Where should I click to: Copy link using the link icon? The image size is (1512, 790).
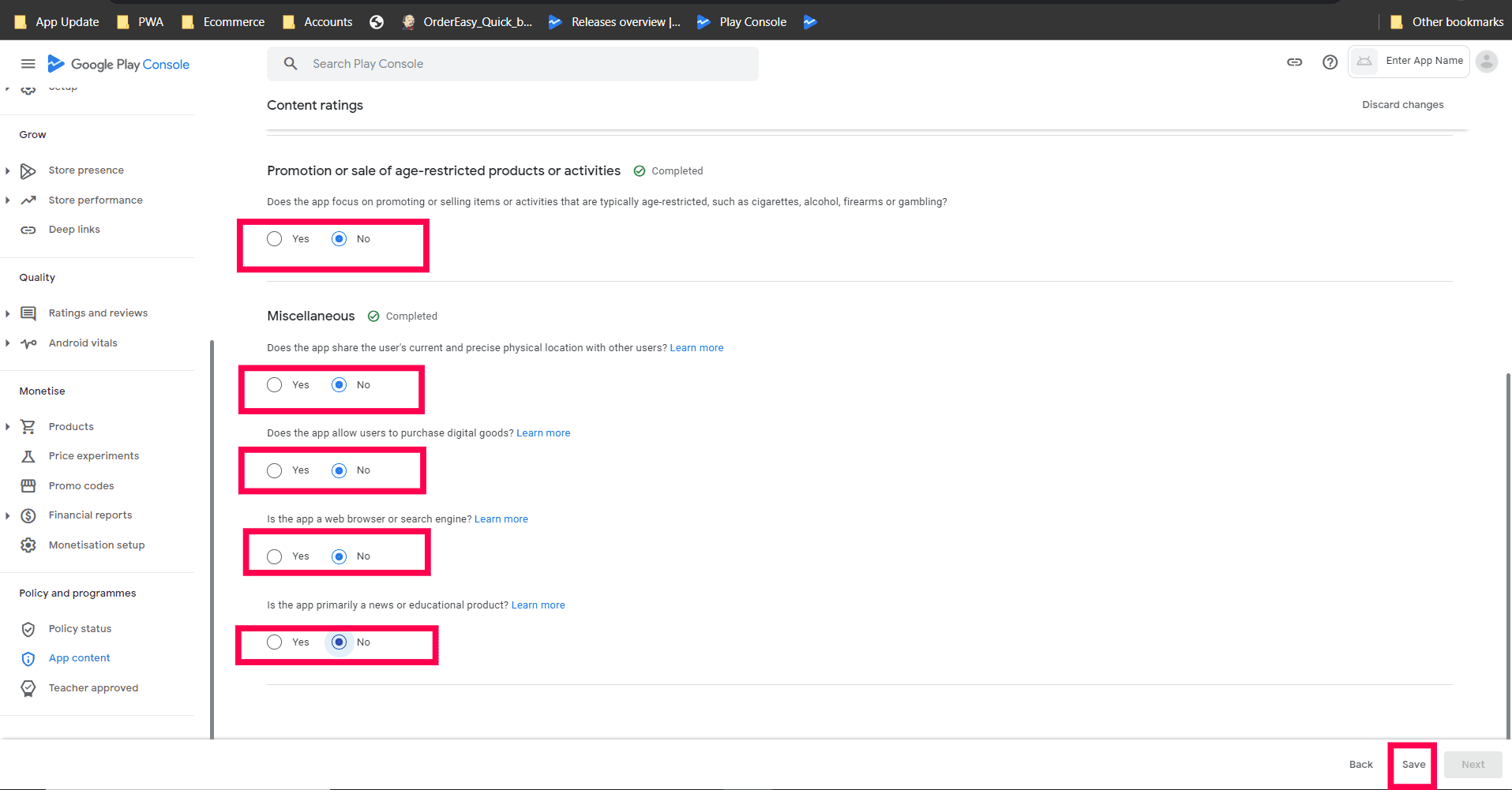pyautogui.click(x=1294, y=62)
